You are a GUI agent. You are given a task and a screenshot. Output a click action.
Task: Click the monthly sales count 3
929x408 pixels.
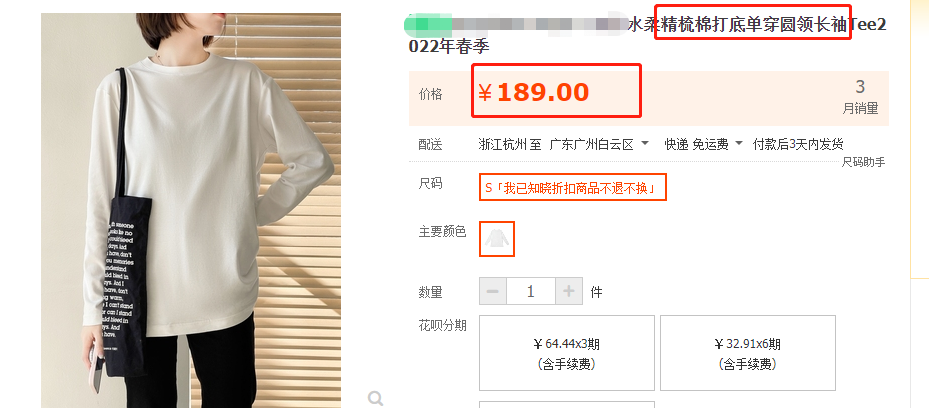tap(860, 87)
